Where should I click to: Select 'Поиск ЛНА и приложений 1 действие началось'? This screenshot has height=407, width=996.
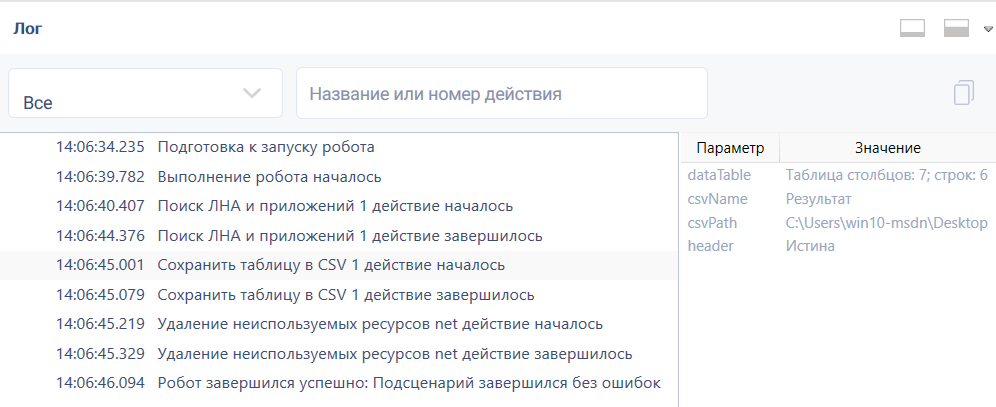(339, 206)
